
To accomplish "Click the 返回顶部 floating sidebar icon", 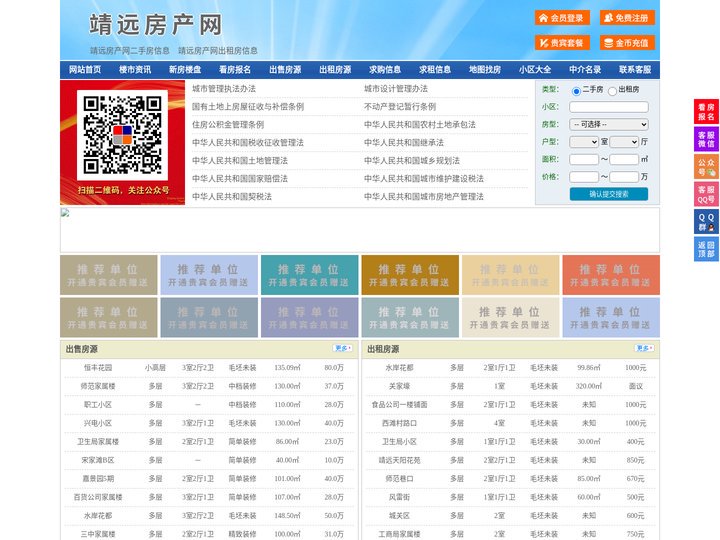I will coord(706,249).
